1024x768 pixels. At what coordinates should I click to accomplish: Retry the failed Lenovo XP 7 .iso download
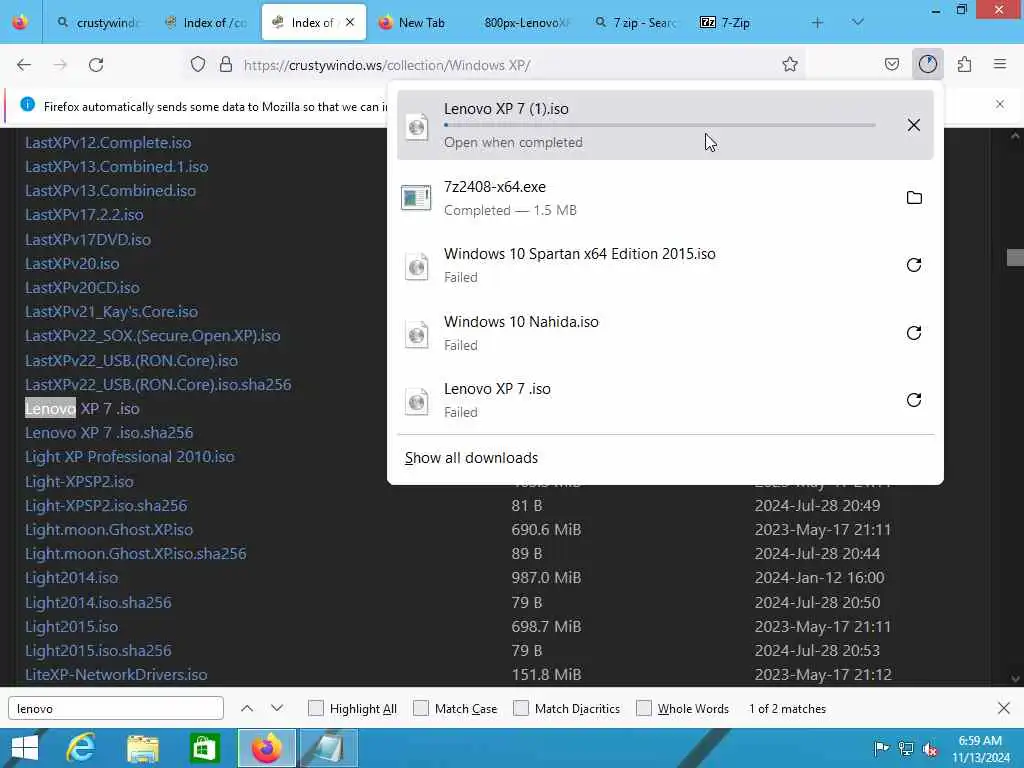(x=914, y=400)
